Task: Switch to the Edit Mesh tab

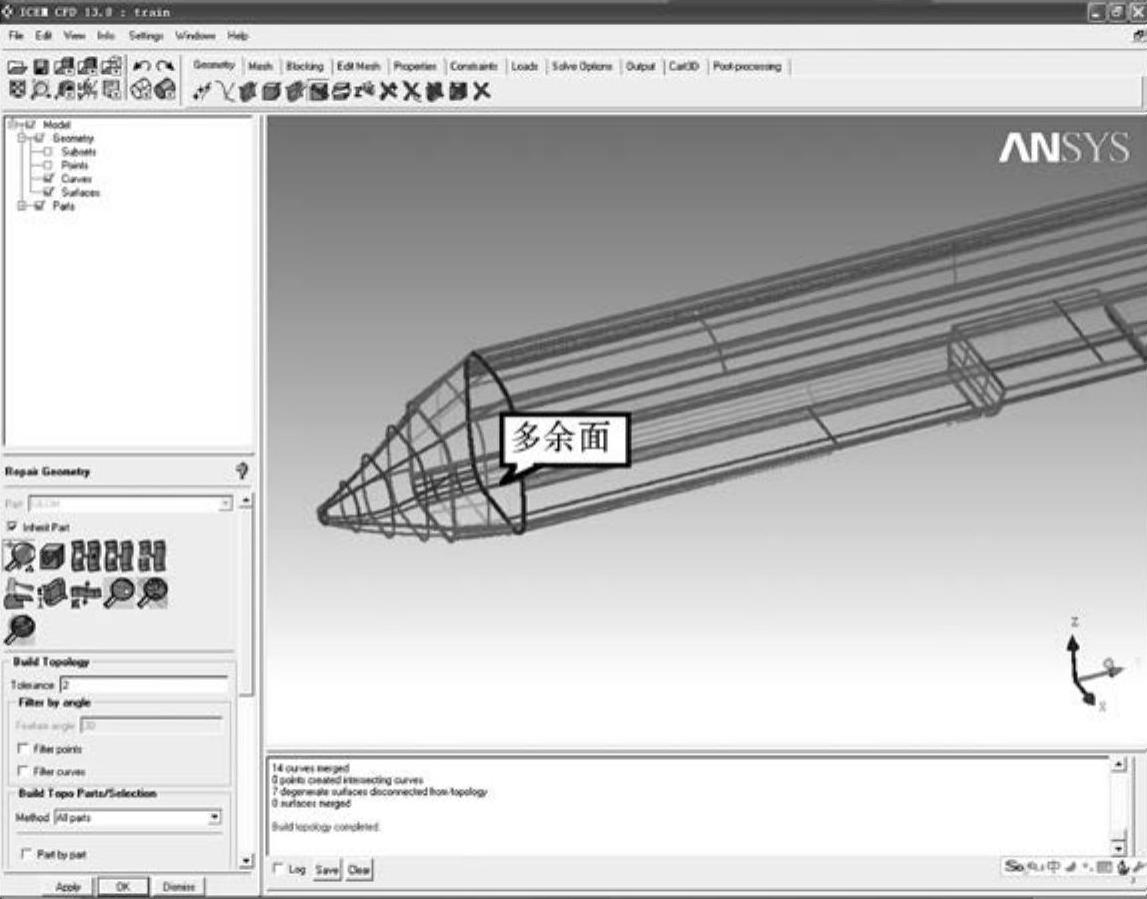Action: click(x=358, y=67)
